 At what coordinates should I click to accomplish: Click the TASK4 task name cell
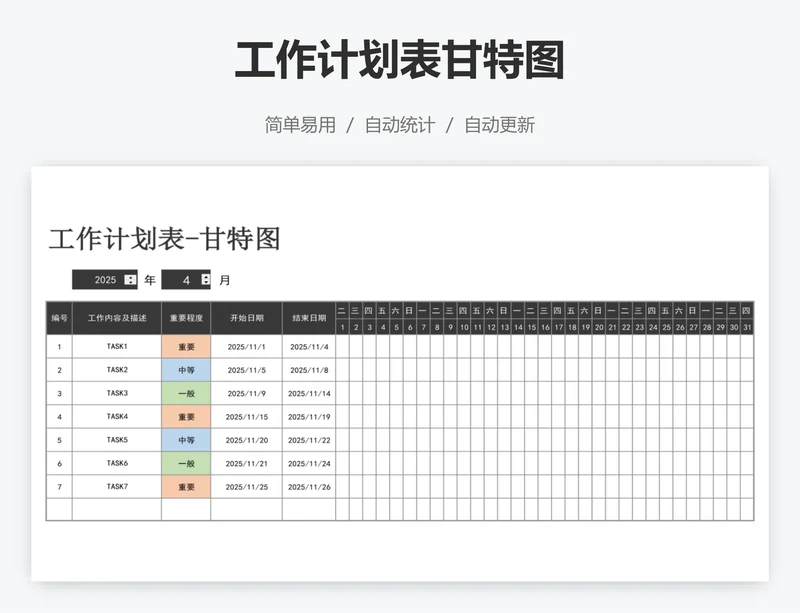click(x=115, y=416)
